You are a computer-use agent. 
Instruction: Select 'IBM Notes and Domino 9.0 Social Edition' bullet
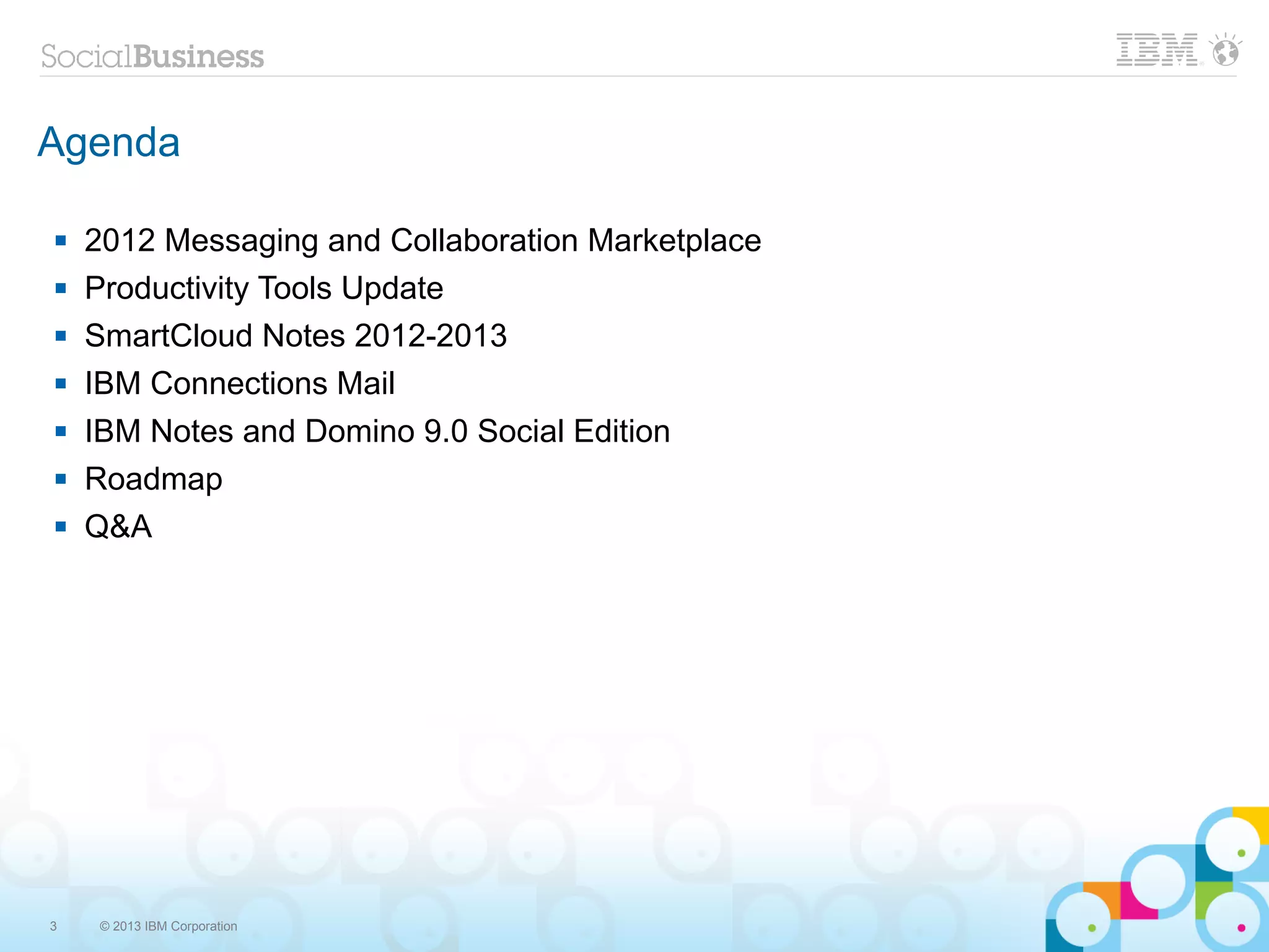[x=377, y=431]
